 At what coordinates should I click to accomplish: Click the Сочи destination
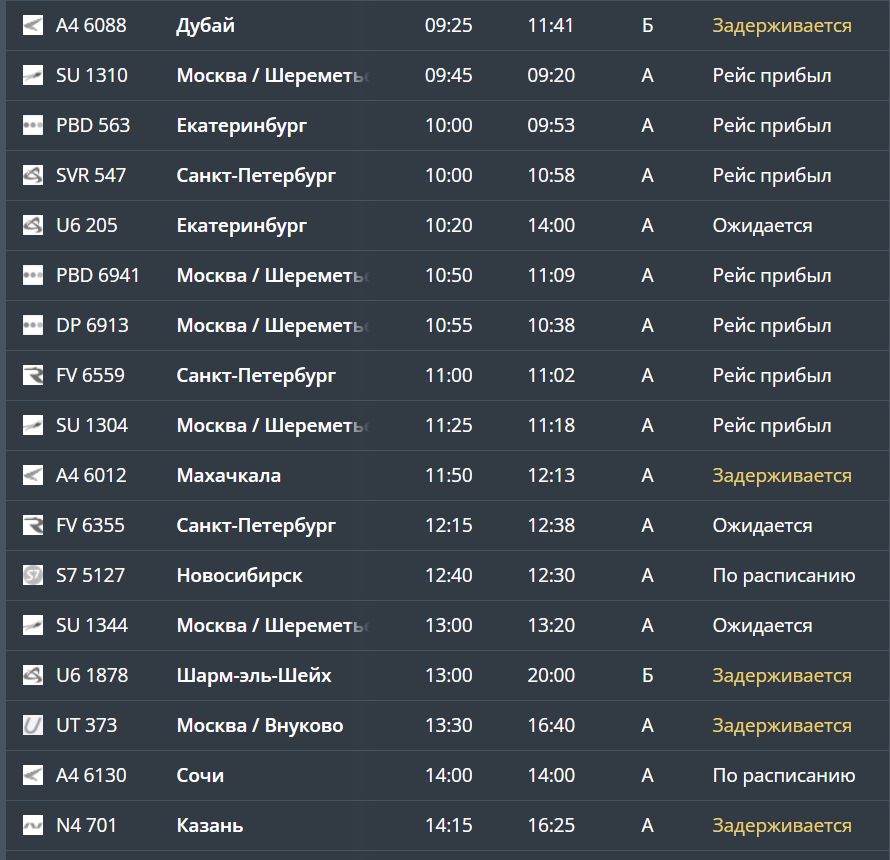[x=200, y=775]
